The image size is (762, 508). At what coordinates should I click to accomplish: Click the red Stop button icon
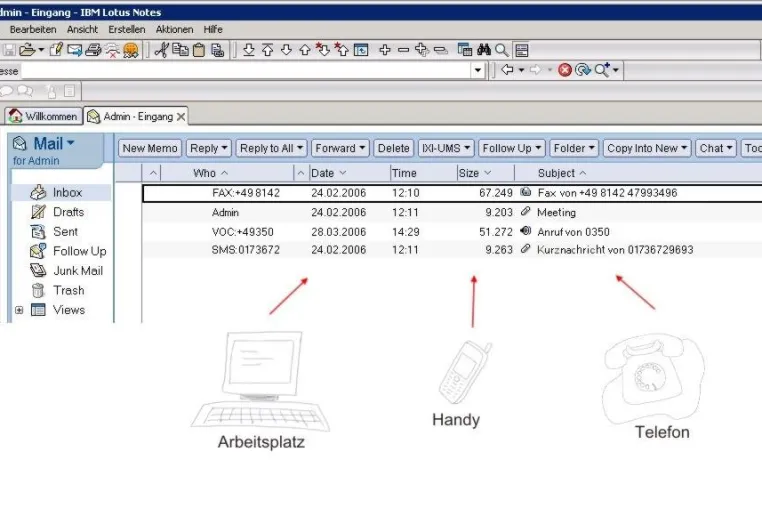[x=565, y=70]
